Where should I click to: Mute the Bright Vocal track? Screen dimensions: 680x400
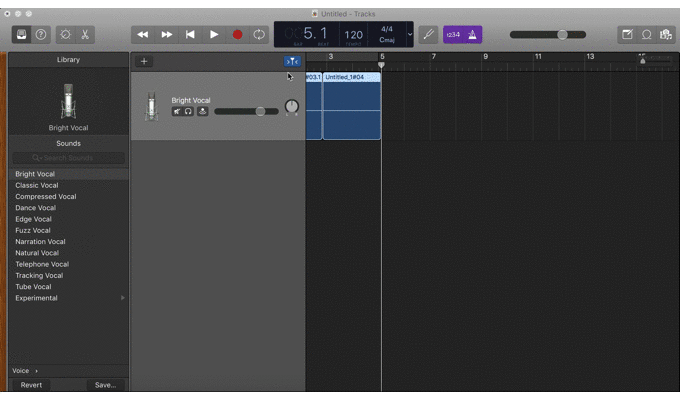(x=177, y=111)
